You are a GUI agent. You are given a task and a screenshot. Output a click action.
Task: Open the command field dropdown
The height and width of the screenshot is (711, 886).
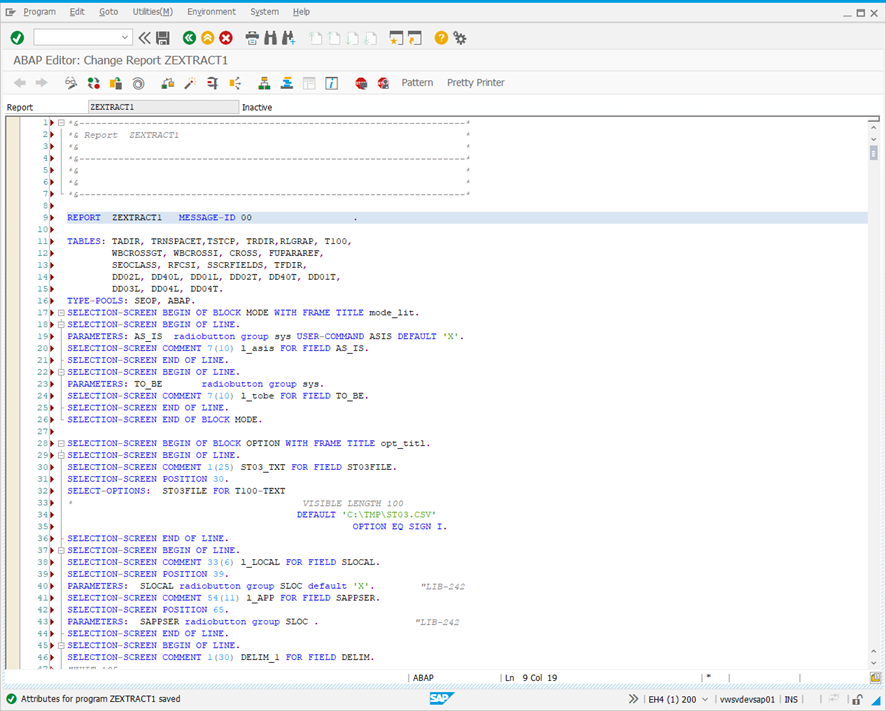coord(124,37)
